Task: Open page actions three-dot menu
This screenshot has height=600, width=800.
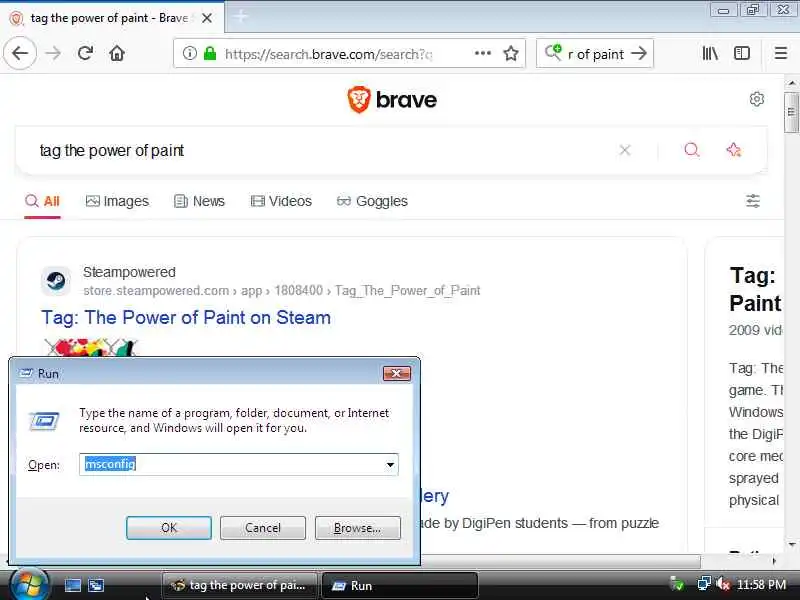Action: 483,53
